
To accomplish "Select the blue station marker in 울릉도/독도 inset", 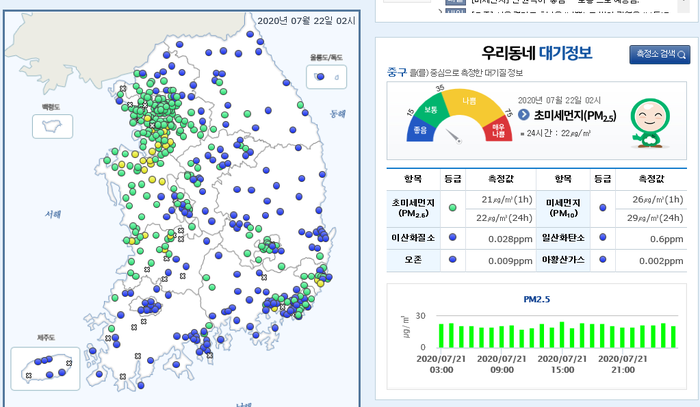I will pos(322,76).
